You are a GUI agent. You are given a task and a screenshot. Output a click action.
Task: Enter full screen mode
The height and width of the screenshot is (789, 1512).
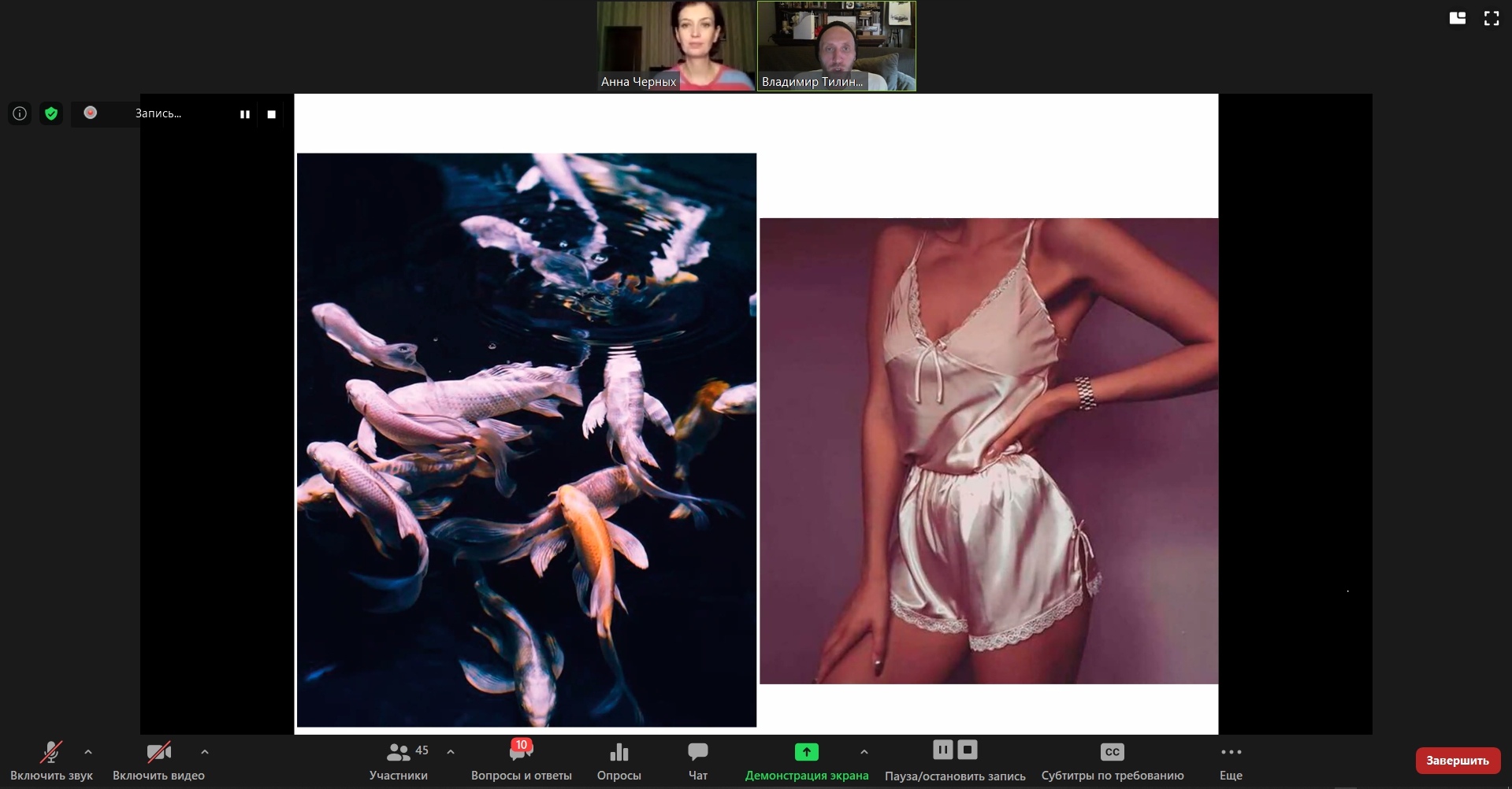tap(1492, 18)
